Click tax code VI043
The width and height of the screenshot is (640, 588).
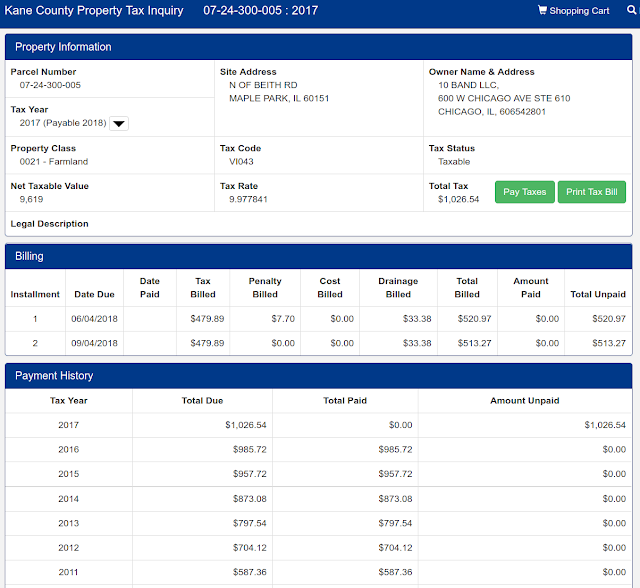241,162
